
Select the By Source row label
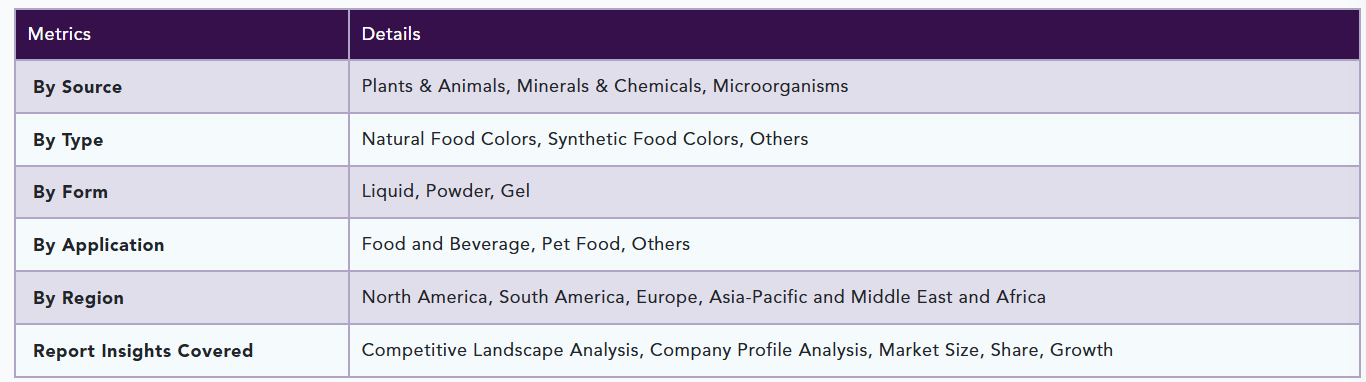pos(77,87)
